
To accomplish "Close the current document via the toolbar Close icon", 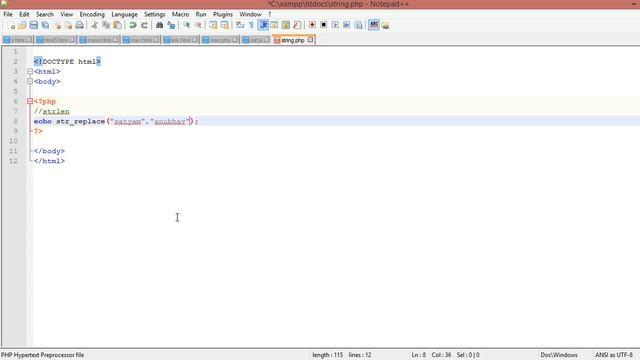I will (x=57, y=25).
